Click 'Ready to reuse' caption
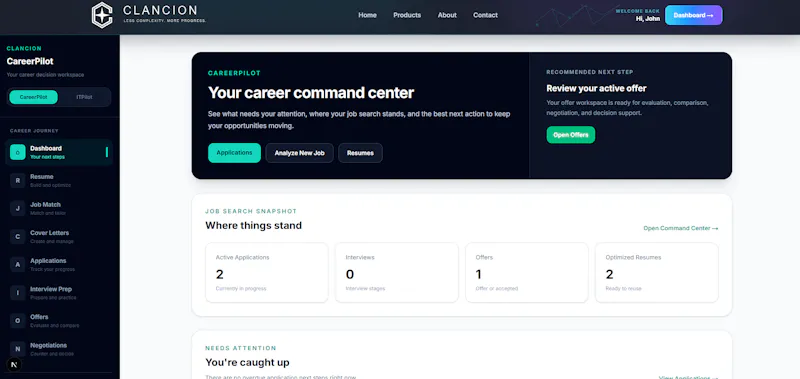The image size is (800, 379). click(x=623, y=289)
